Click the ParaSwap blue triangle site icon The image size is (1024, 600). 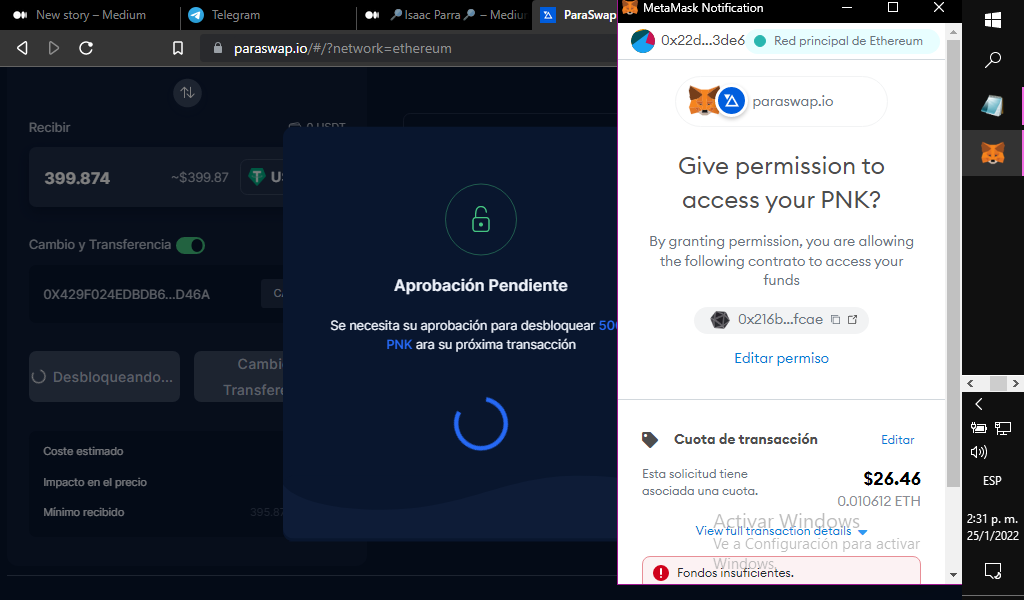point(731,101)
